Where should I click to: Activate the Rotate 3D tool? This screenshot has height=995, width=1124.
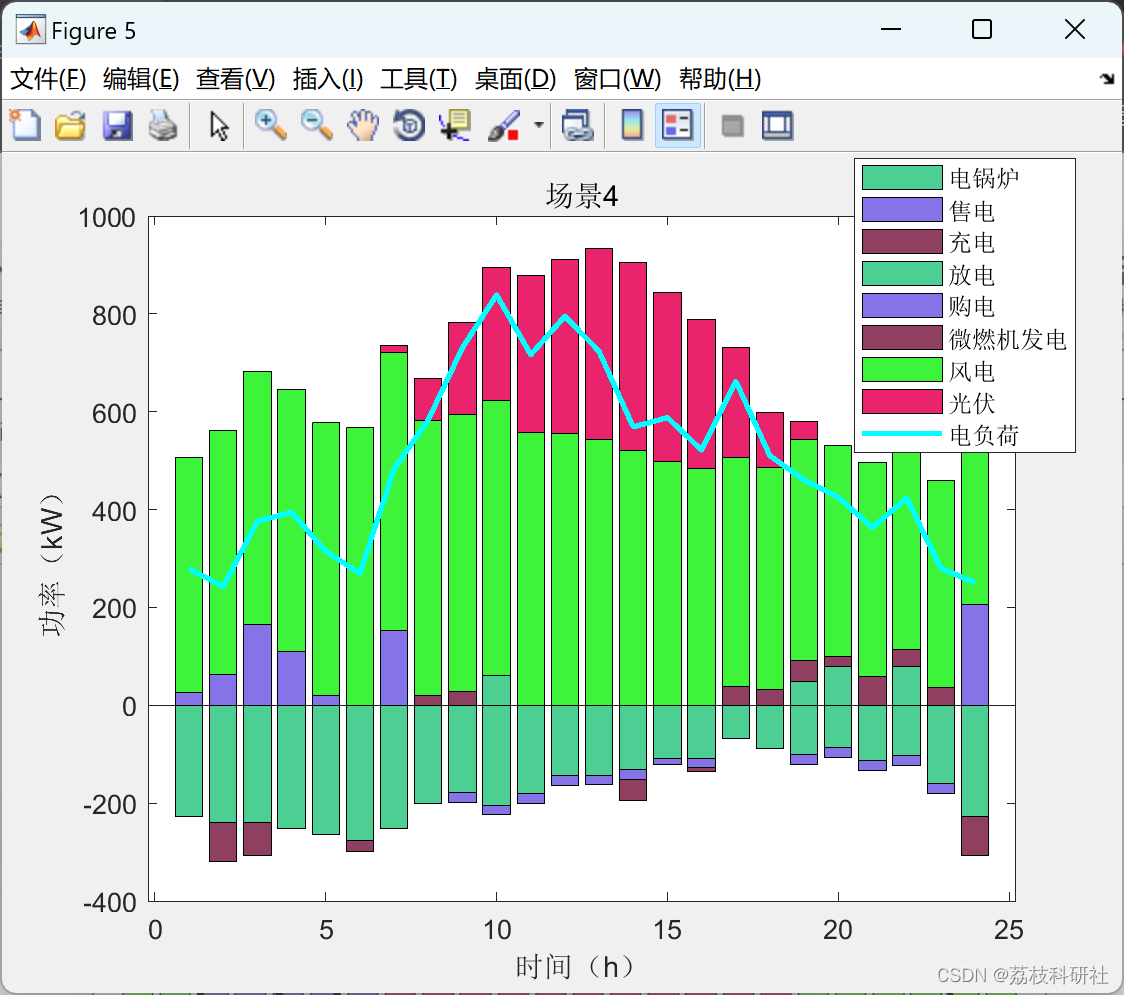(409, 125)
